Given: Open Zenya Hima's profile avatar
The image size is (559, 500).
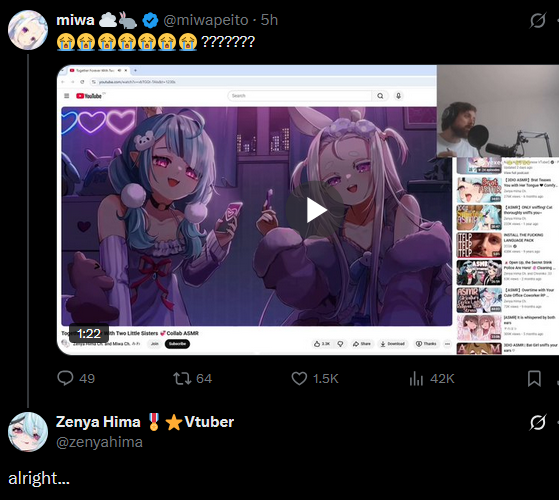Looking at the screenshot, I should tap(28, 432).
